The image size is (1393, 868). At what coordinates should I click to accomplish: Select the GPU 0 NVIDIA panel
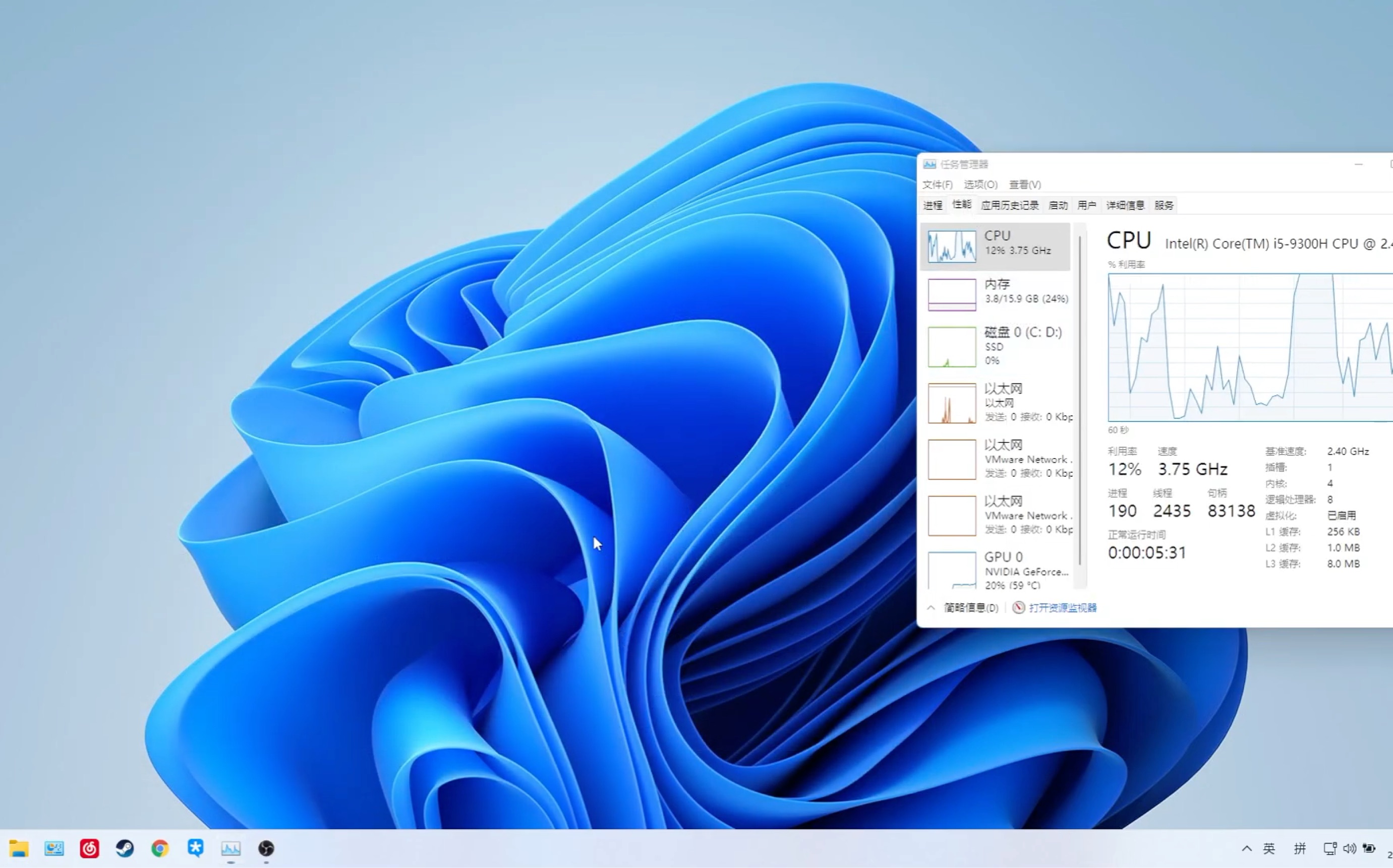tap(997, 570)
